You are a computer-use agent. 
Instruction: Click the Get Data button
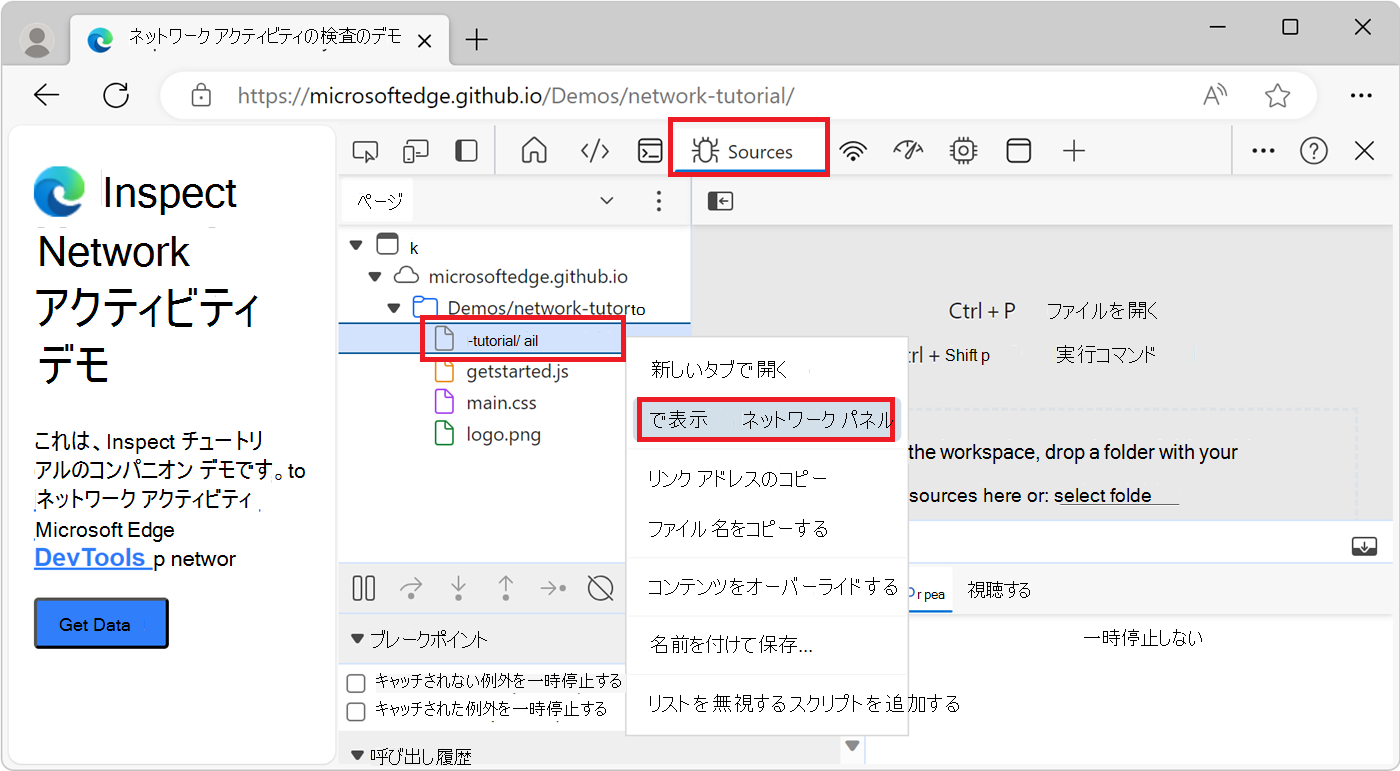[100, 622]
